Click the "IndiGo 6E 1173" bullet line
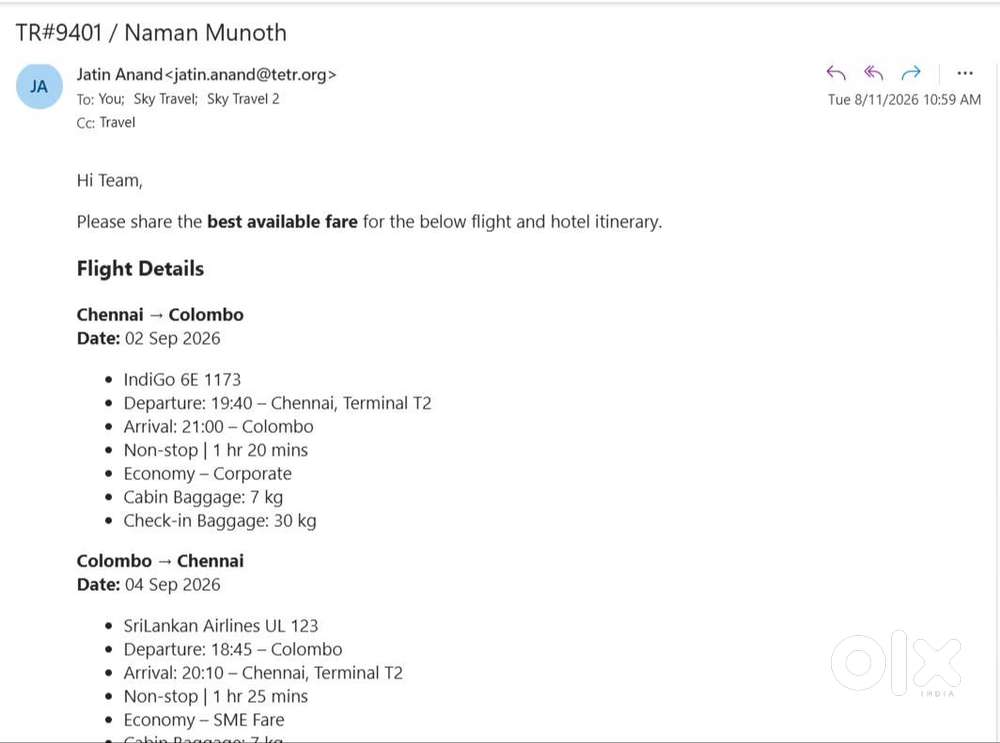Image resolution: width=1000 pixels, height=743 pixels. (182, 379)
